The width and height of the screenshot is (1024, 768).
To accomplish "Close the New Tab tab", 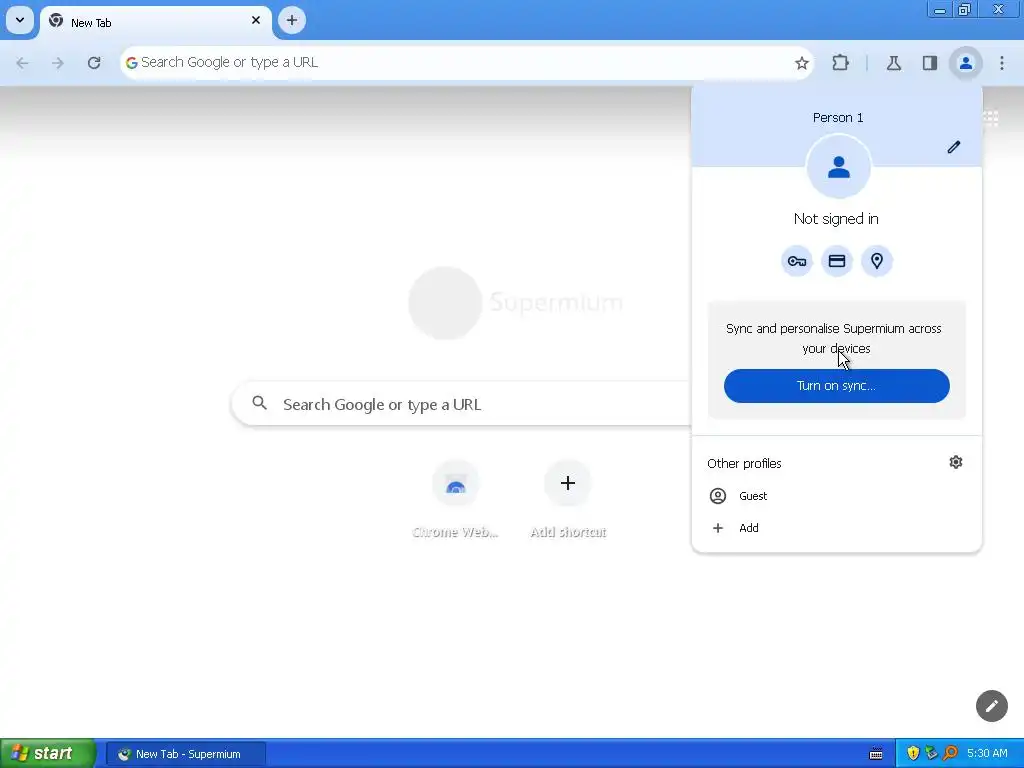I will pyautogui.click(x=256, y=20).
